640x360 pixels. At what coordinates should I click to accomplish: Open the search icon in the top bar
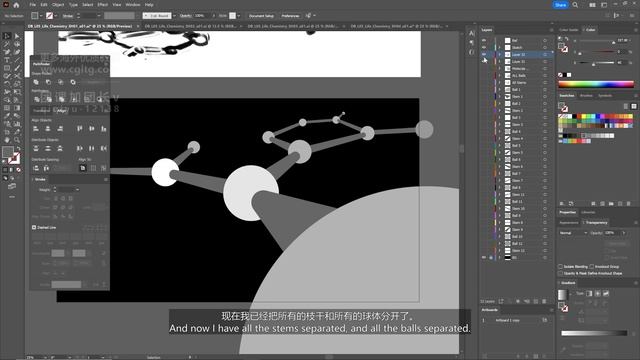point(575,5)
